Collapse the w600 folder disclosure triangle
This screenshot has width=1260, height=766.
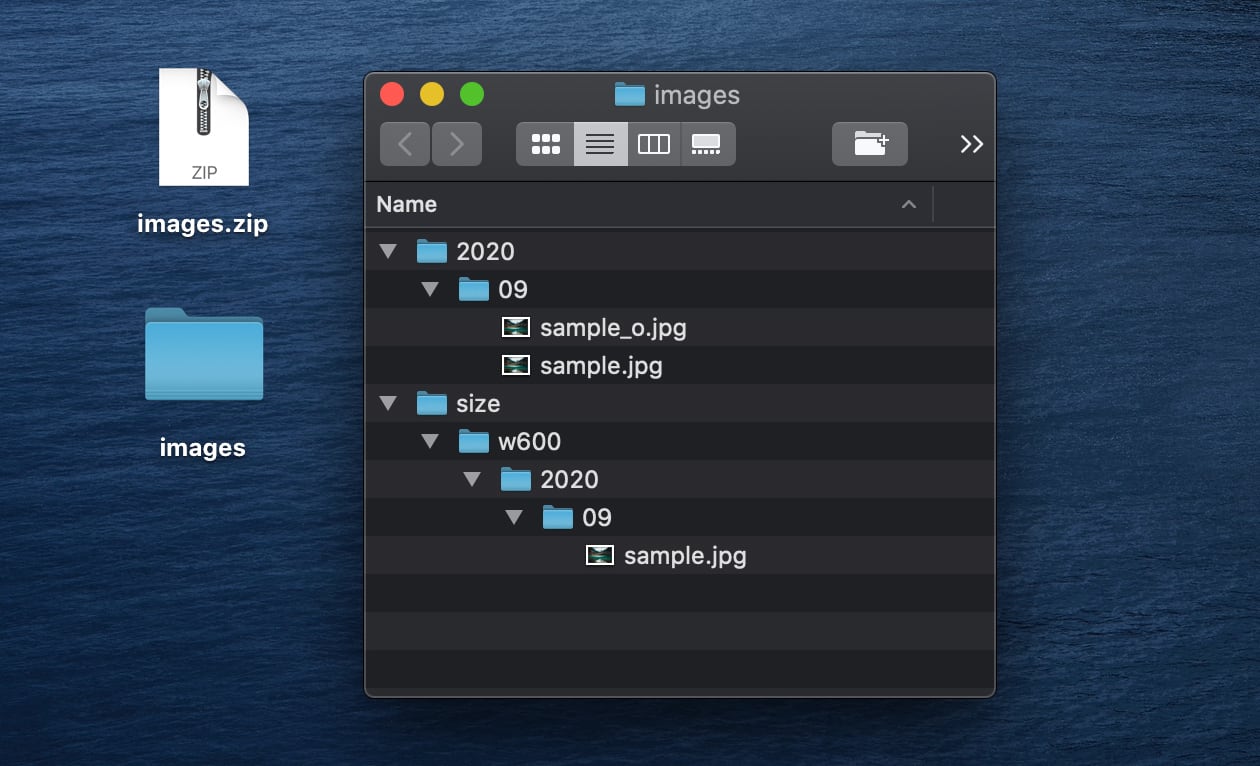(431, 441)
